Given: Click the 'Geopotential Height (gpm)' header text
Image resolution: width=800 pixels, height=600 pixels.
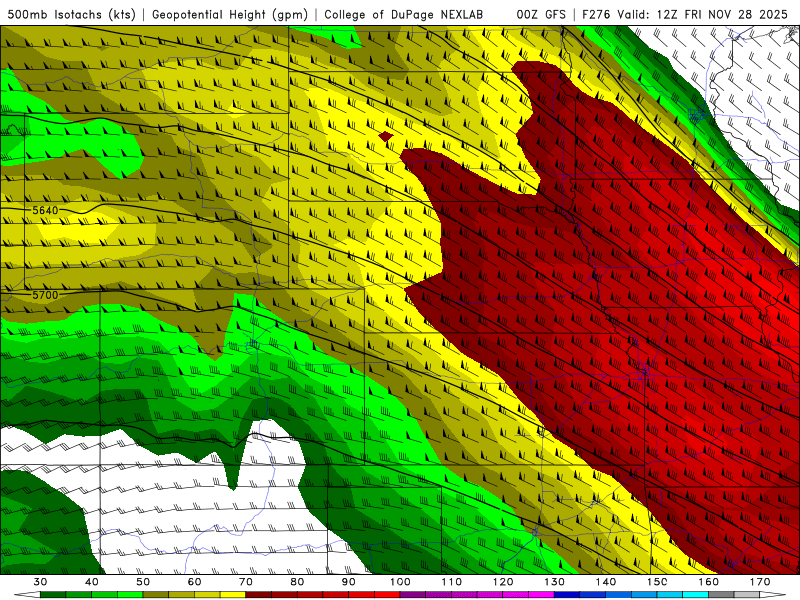Looking at the screenshot, I should click(230, 14).
